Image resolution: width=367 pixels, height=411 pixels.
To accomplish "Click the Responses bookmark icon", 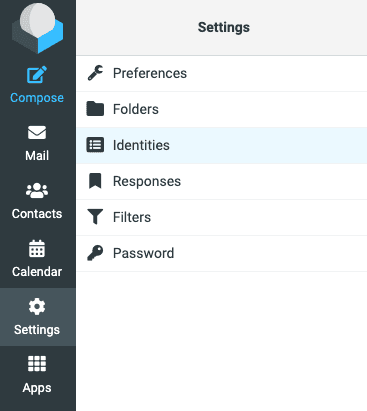I will 95,181.
